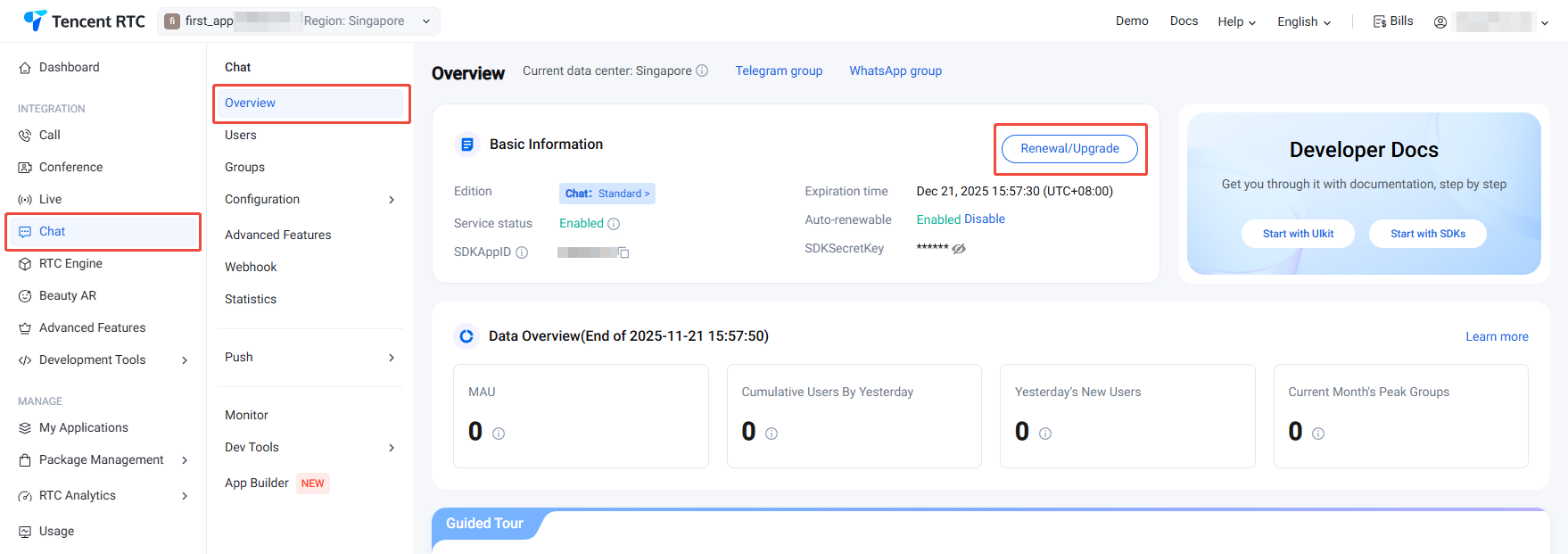Select RTC Engine in the sidebar
1568x554 pixels.
pos(70,263)
